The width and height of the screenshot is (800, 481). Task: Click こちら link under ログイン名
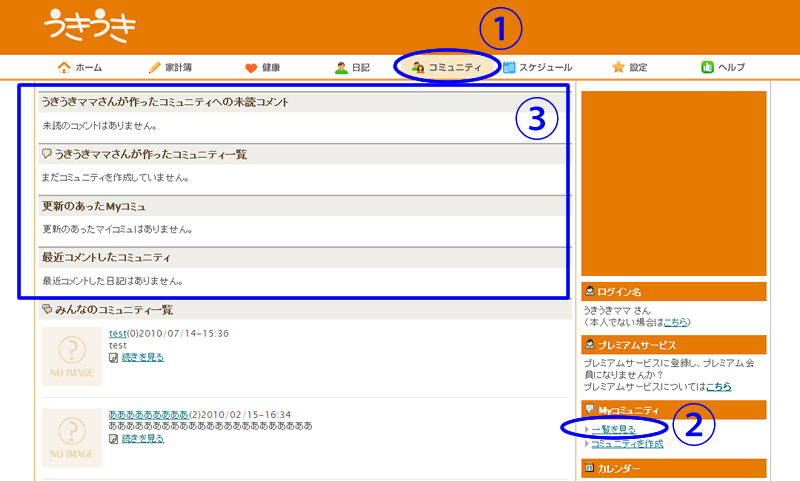pyautogui.click(x=676, y=322)
